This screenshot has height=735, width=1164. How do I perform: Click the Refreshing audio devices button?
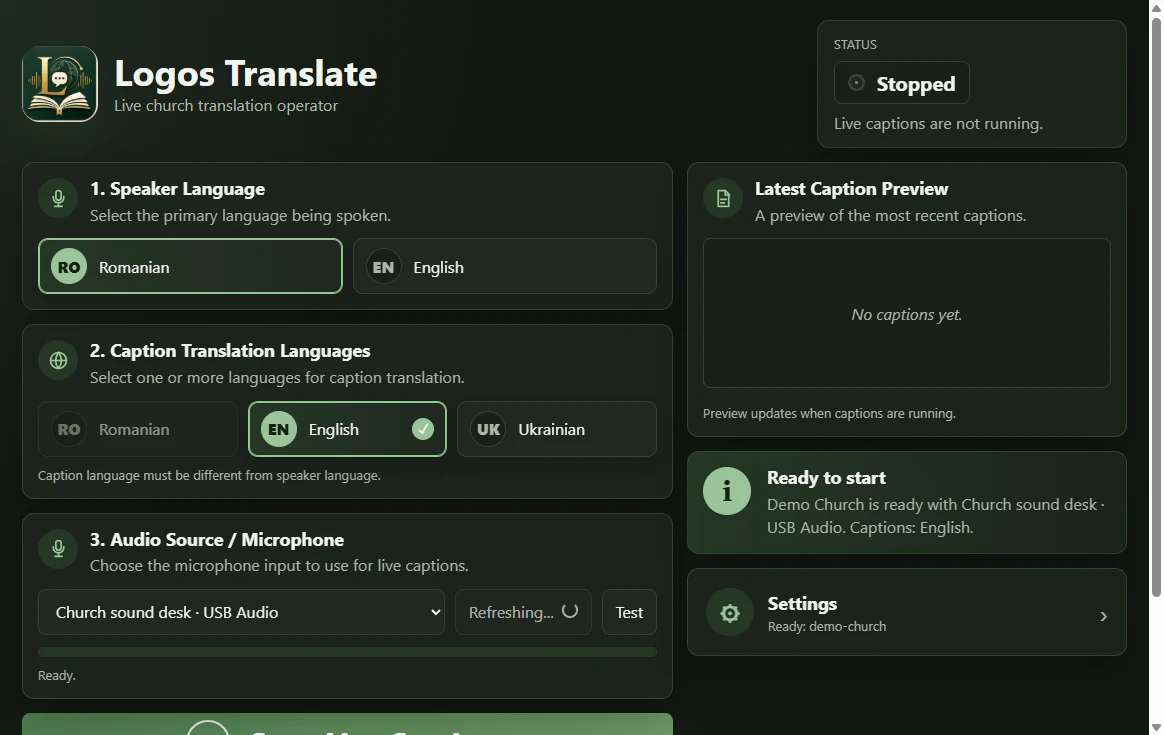point(523,612)
